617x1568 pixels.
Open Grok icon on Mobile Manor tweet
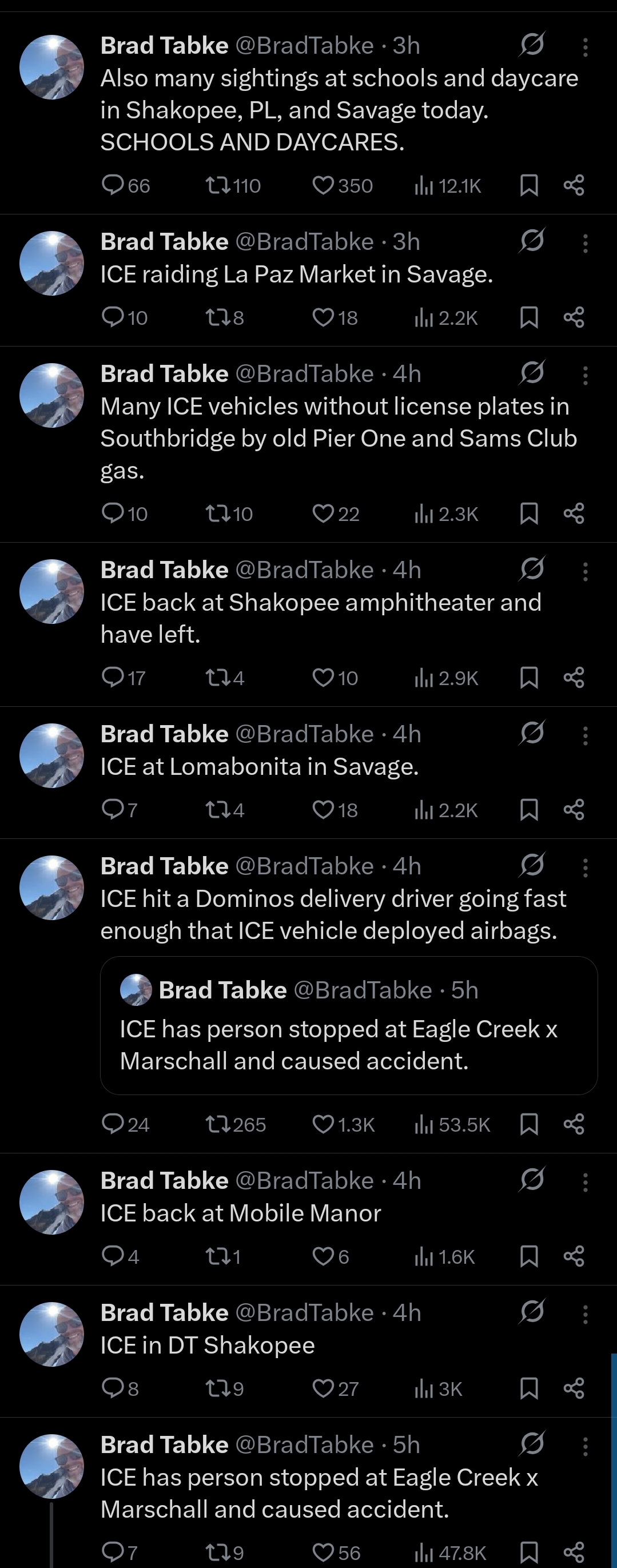(x=532, y=1179)
